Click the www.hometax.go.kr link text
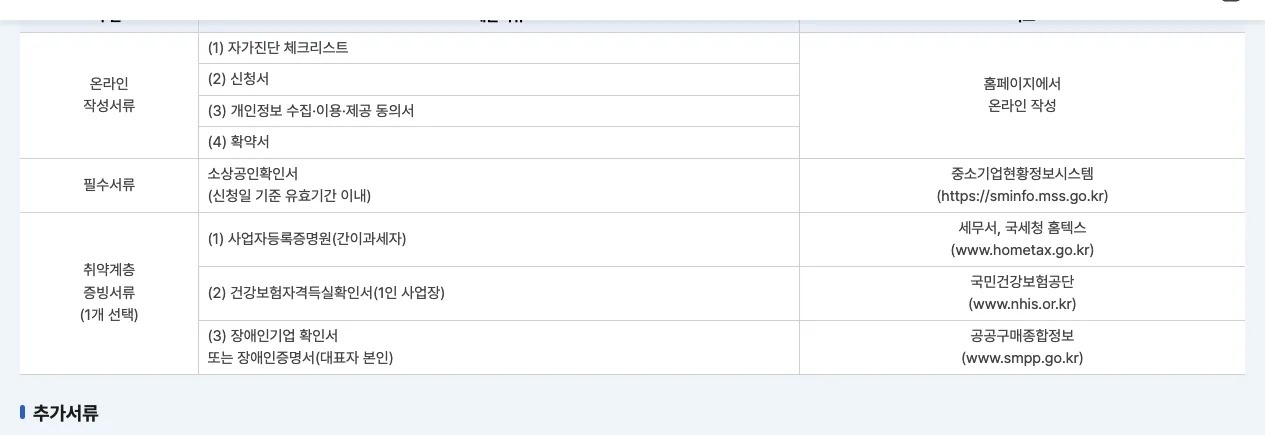The image size is (1265, 435). click(x=1022, y=250)
